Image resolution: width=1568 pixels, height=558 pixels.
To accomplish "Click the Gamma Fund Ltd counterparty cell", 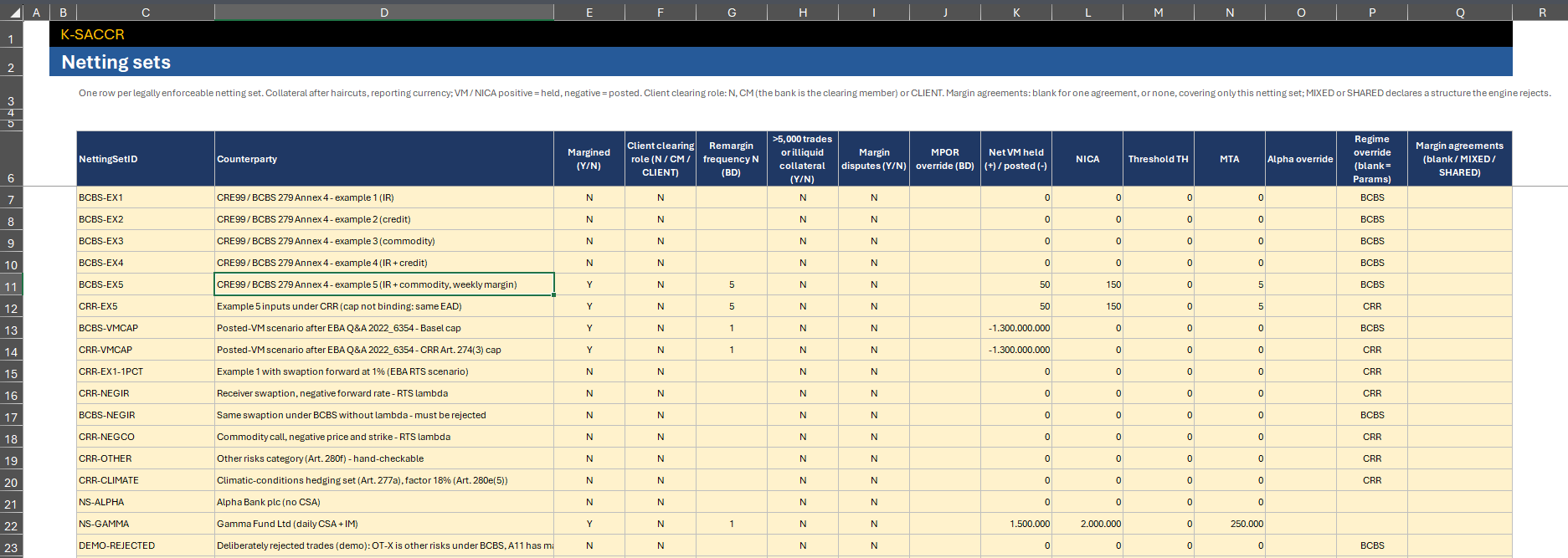I will pos(384,524).
